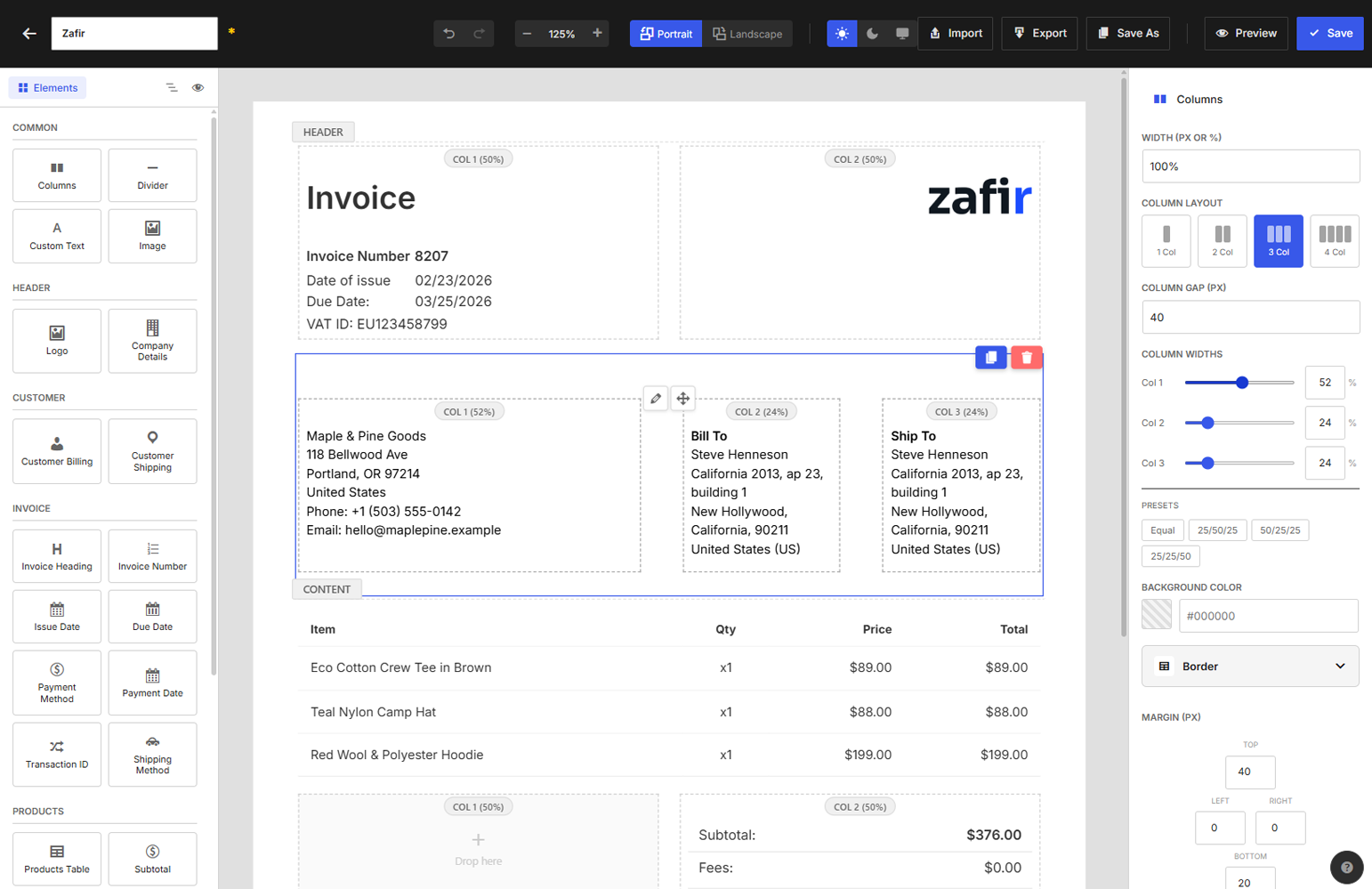Expand the Border section
The width and height of the screenshot is (1372, 889).
click(x=1250, y=667)
